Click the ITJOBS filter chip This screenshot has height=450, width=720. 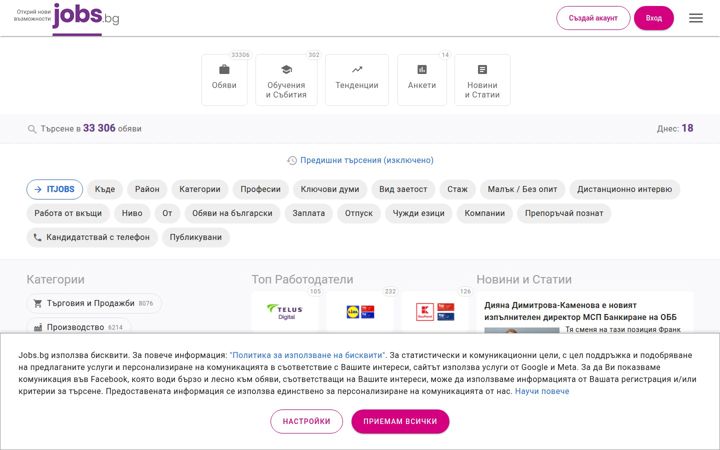pyautogui.click(x=55, y=189)
